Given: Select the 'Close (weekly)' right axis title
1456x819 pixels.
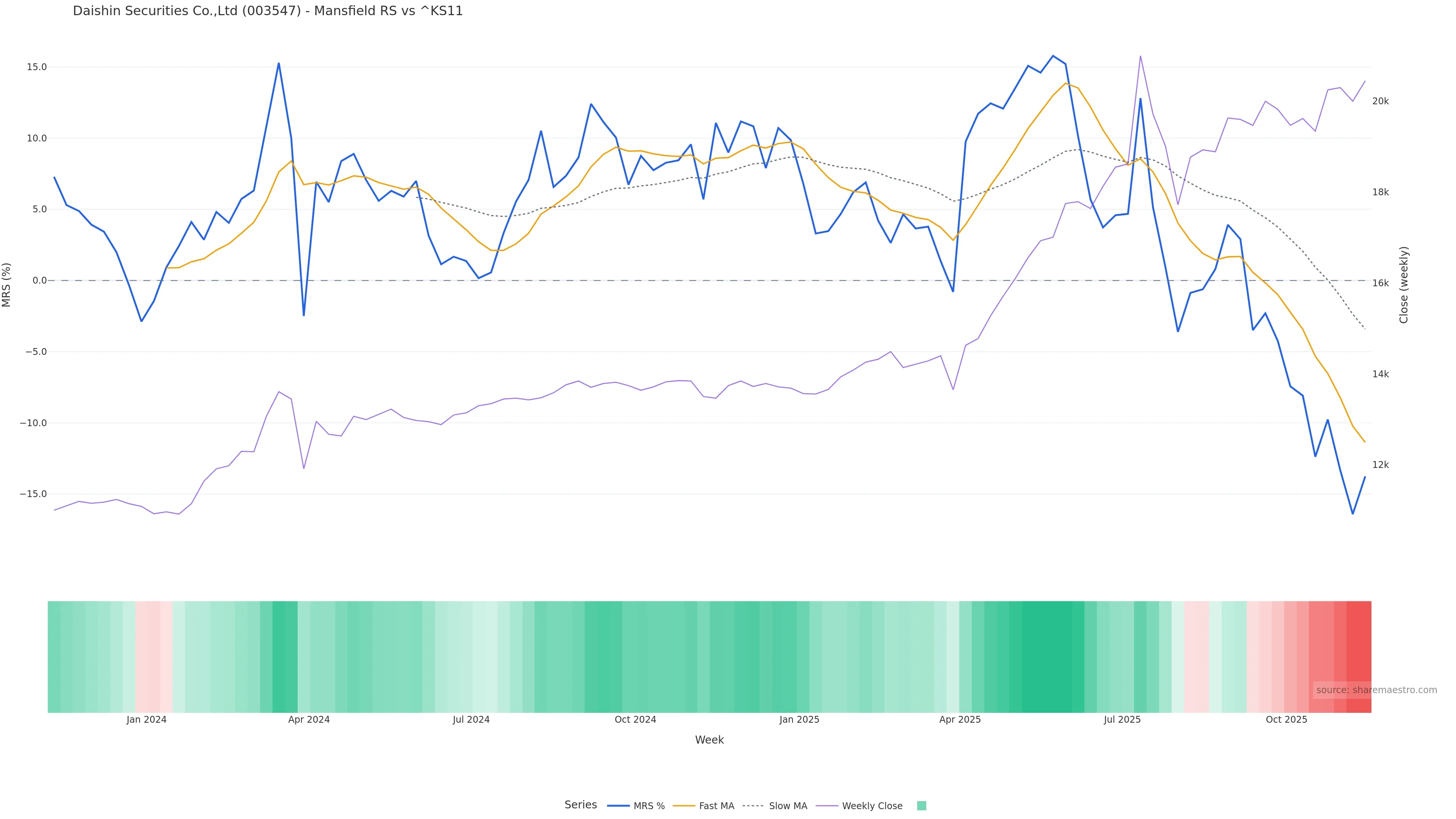Looking at the screenshot, I should pos(1403,285).
